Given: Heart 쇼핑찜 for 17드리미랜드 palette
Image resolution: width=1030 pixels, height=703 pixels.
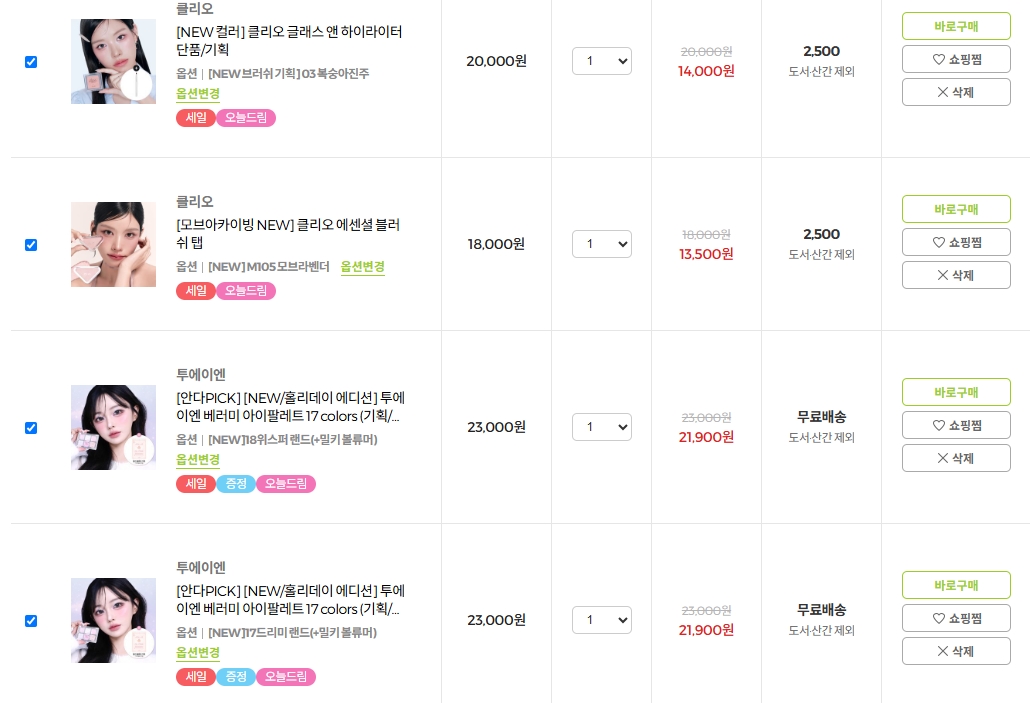Looking at the screenshot, I should tap(956, 618).
